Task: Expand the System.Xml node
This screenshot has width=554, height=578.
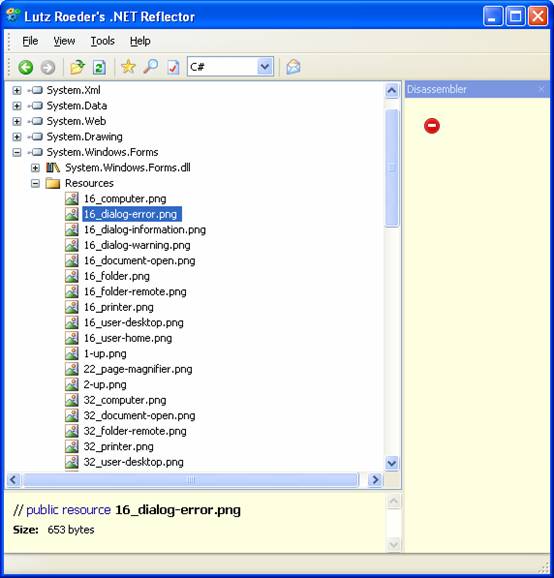Action: click(x=17, y=90)
